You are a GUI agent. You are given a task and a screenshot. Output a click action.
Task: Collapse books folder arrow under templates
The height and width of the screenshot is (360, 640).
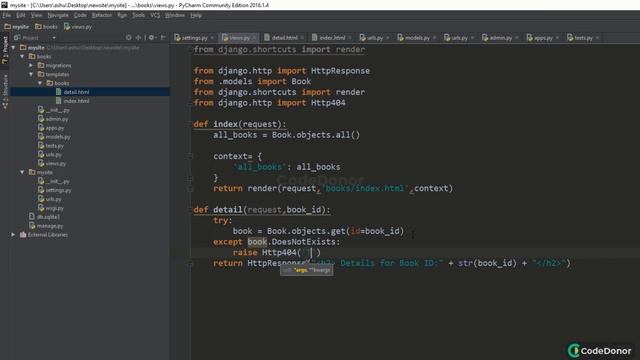pos(40,83)
